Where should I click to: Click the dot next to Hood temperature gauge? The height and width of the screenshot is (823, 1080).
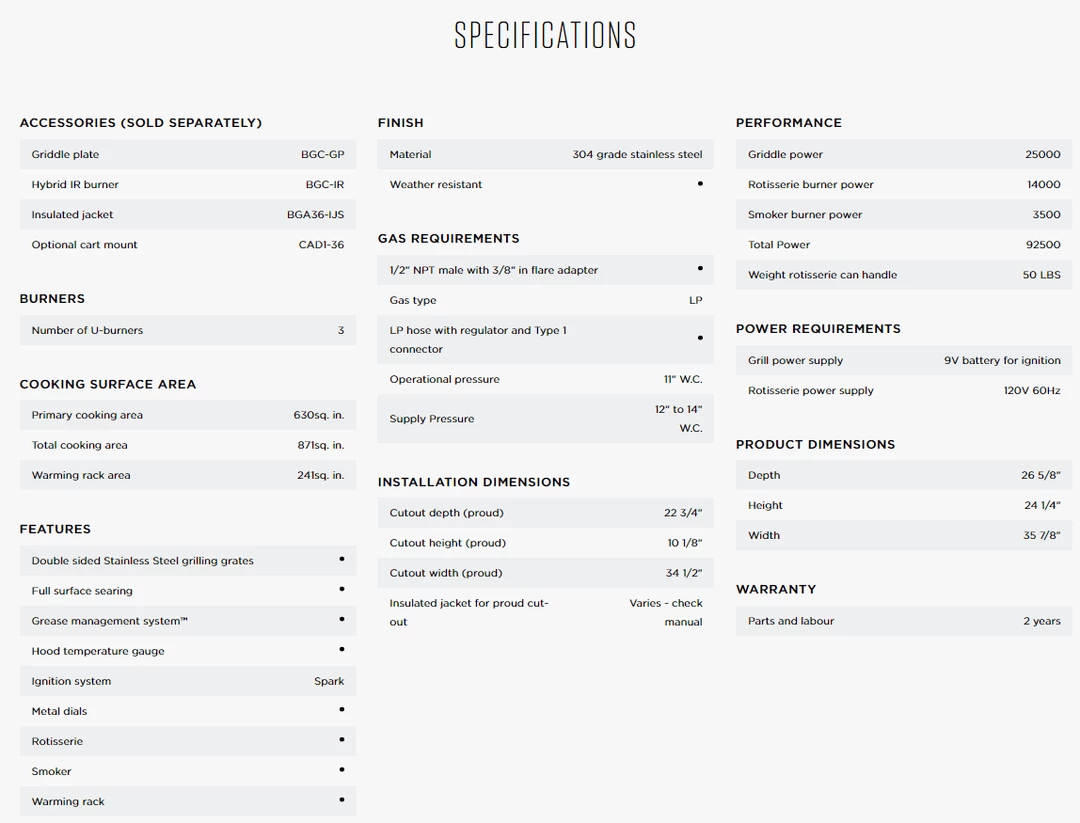[x=342, y=650]
